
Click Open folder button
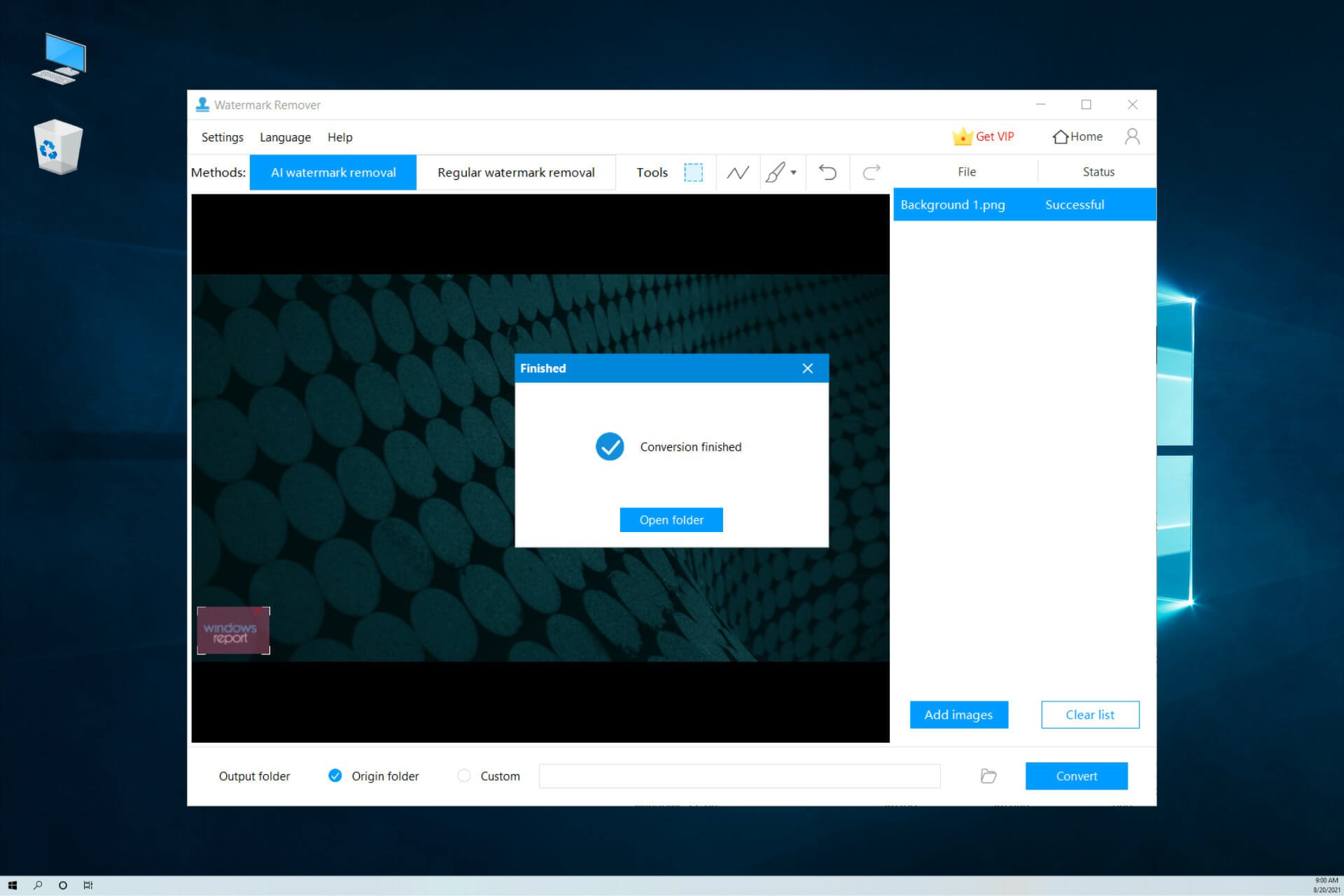[671, 520]
